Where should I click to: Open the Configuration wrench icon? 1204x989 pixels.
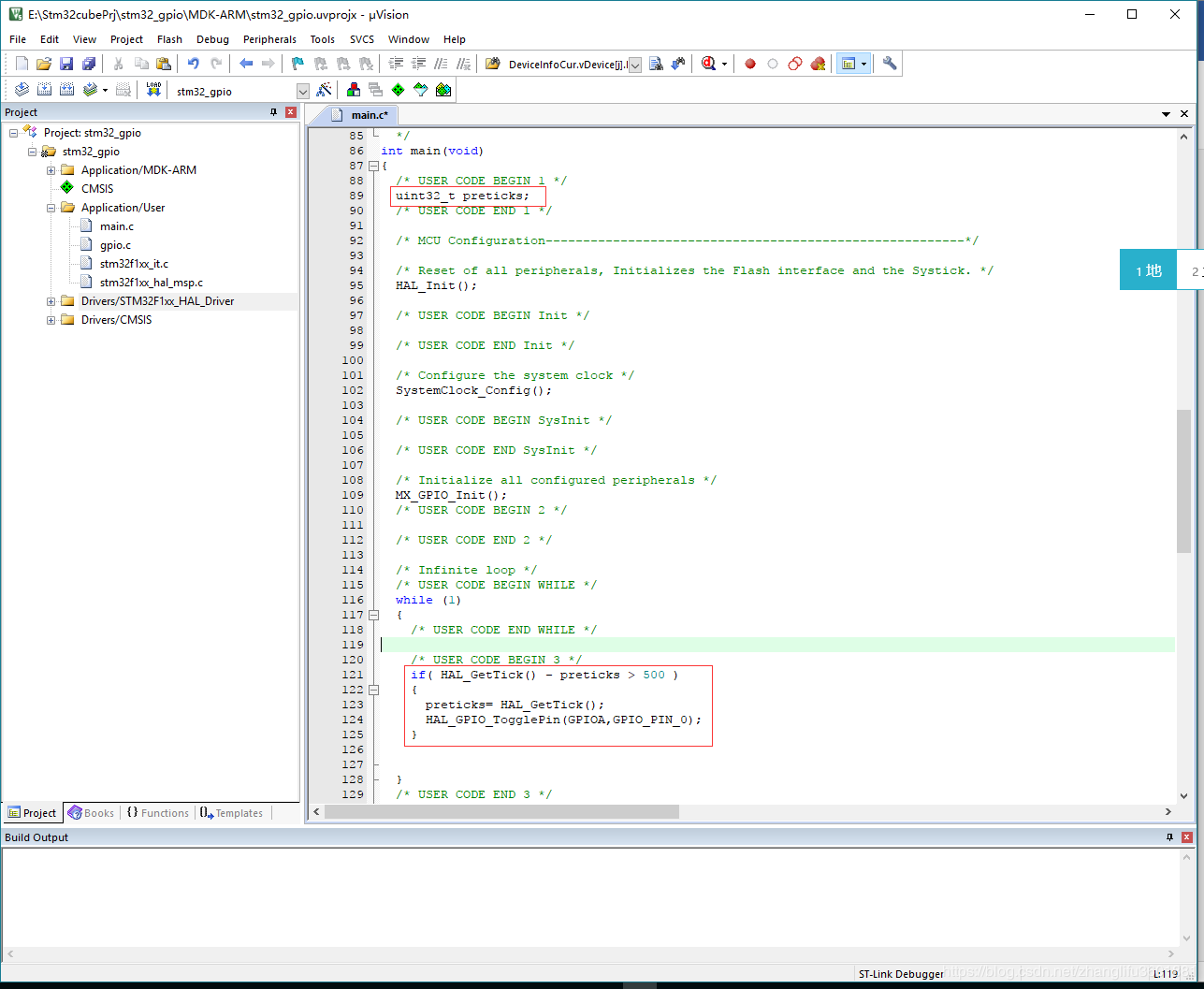coord(890,64)
